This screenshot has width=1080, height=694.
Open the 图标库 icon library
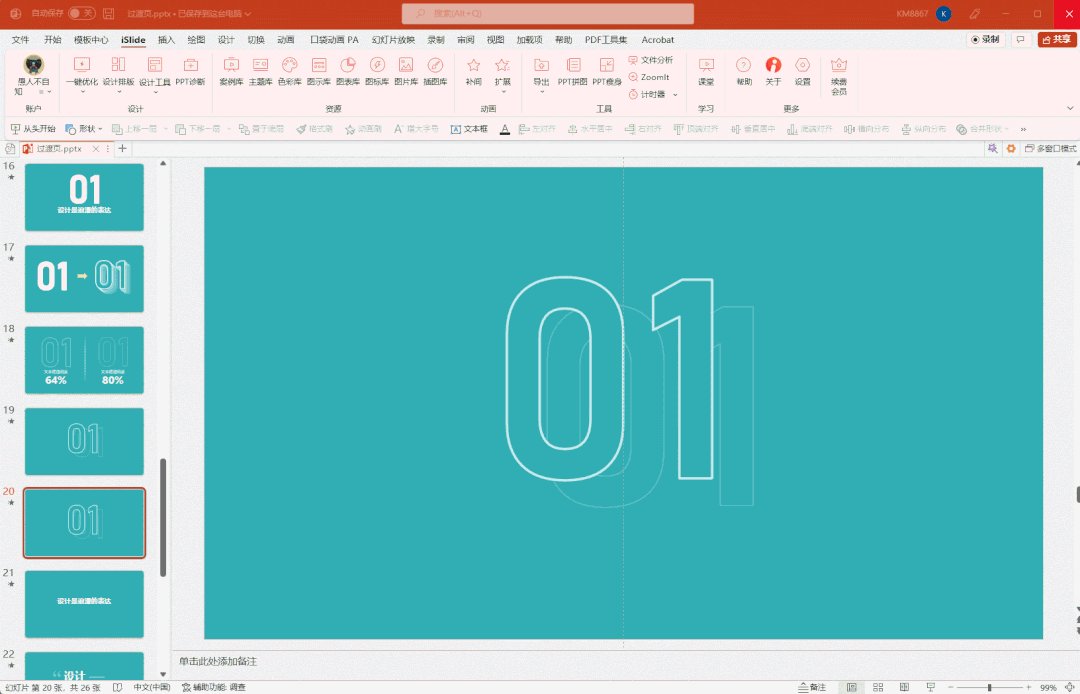(x=377, y=70)
